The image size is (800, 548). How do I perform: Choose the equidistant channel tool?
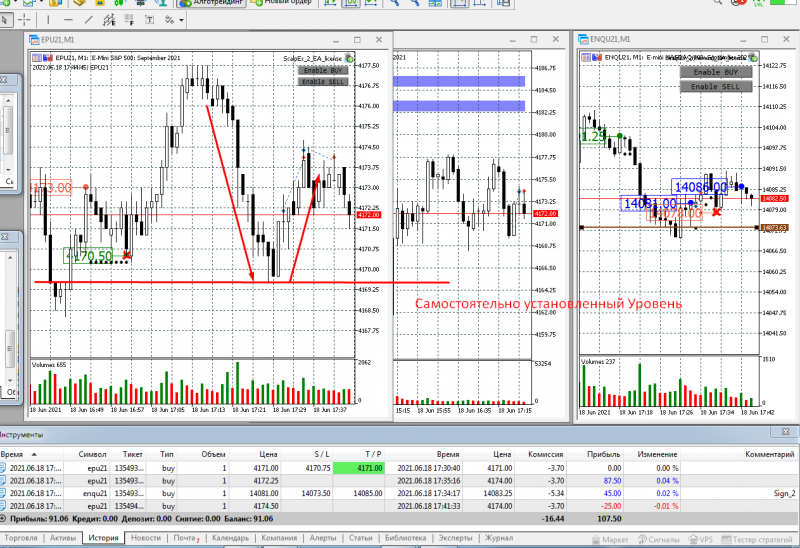tap(109, 20)
